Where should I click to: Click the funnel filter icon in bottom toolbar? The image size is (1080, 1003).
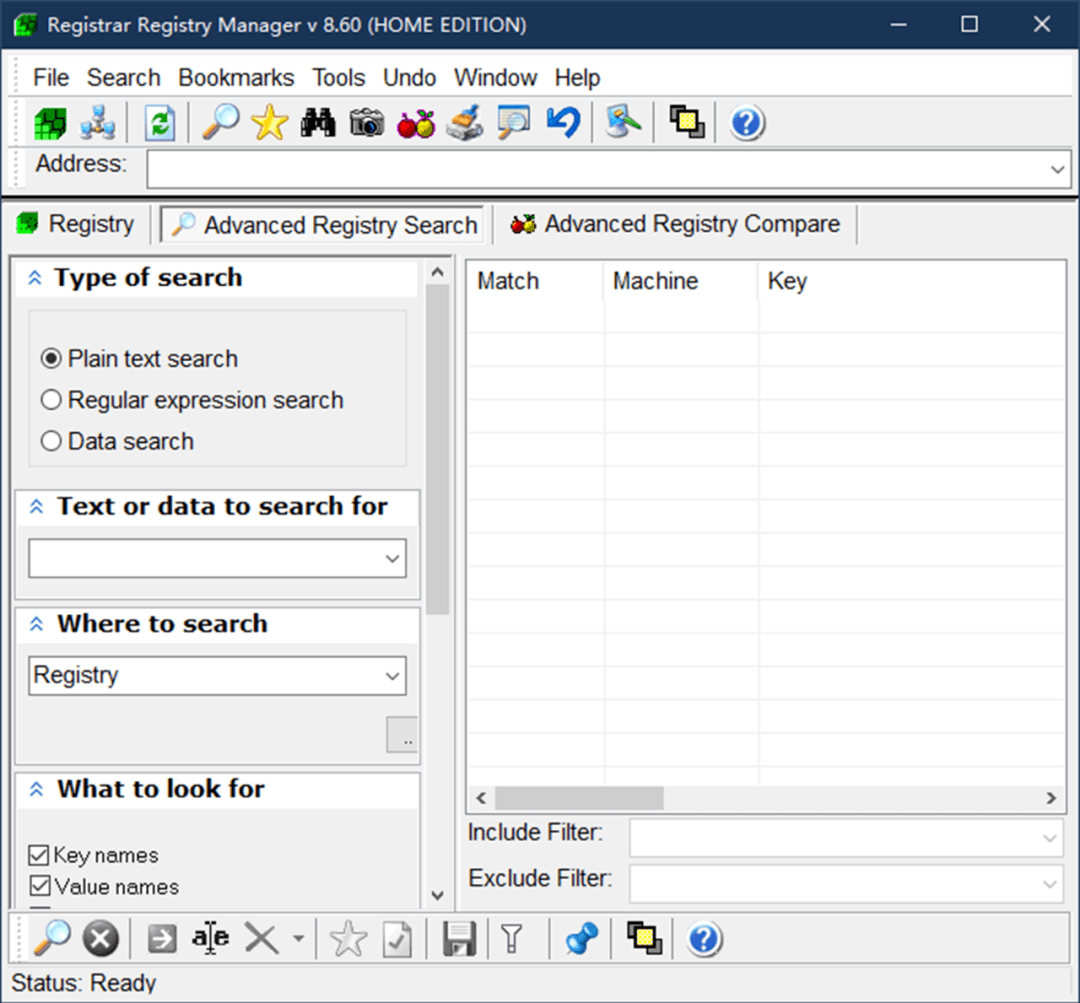(x=512, y=939)
